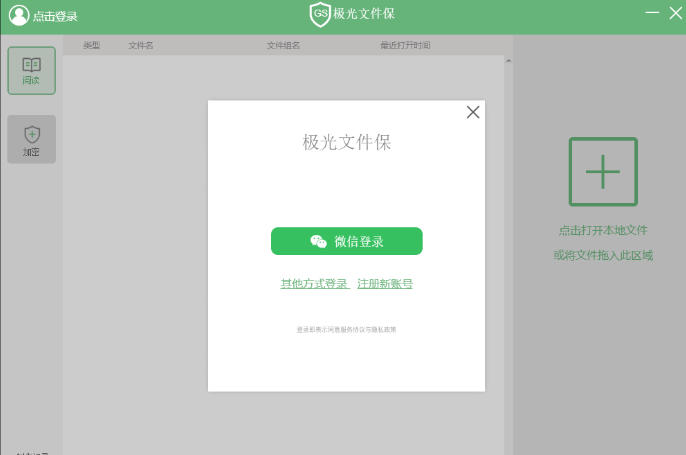Click the scroll up arrow of file list

[508, 61]
